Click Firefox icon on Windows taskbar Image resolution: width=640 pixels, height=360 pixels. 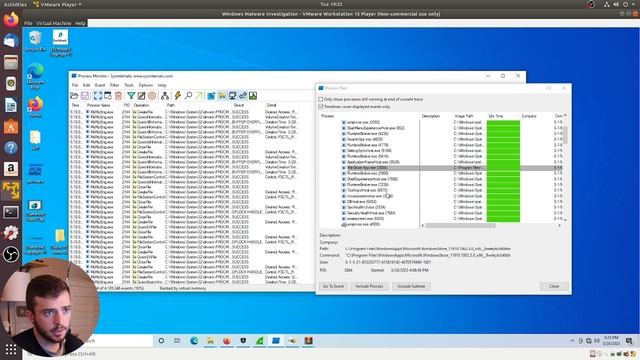click(x=227, y=341)
